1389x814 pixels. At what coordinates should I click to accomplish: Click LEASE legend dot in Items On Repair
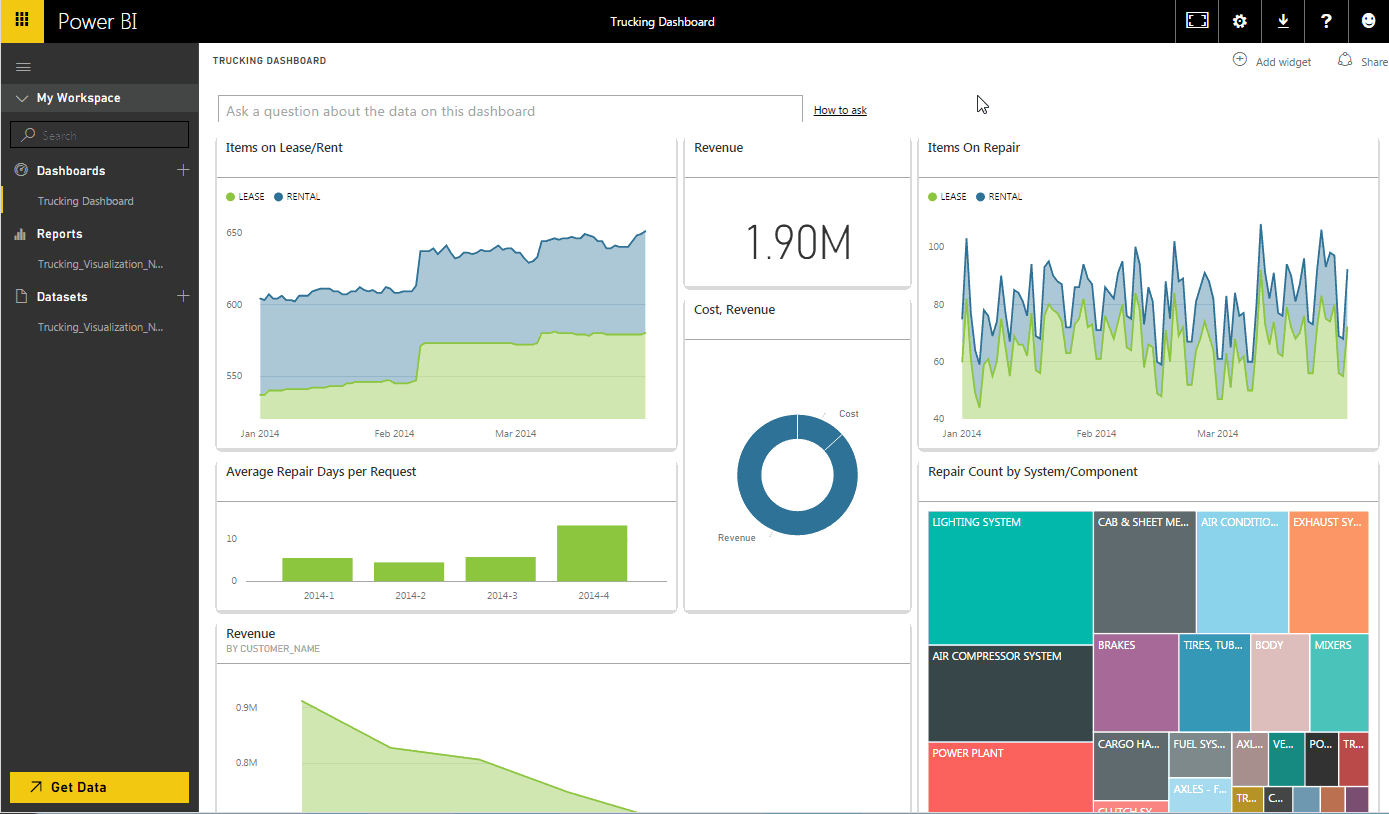[x=932, y=197]
